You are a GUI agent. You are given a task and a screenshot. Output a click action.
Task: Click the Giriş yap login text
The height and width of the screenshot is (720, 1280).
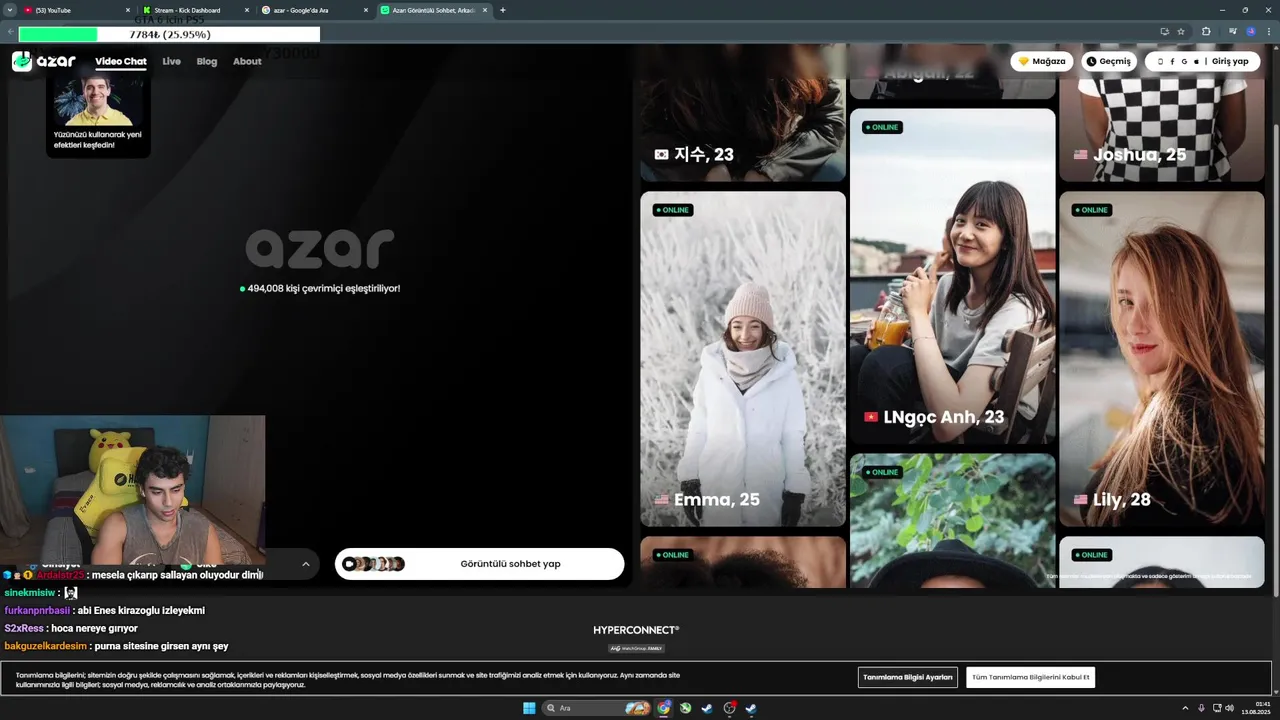[x=1230, y=61]
